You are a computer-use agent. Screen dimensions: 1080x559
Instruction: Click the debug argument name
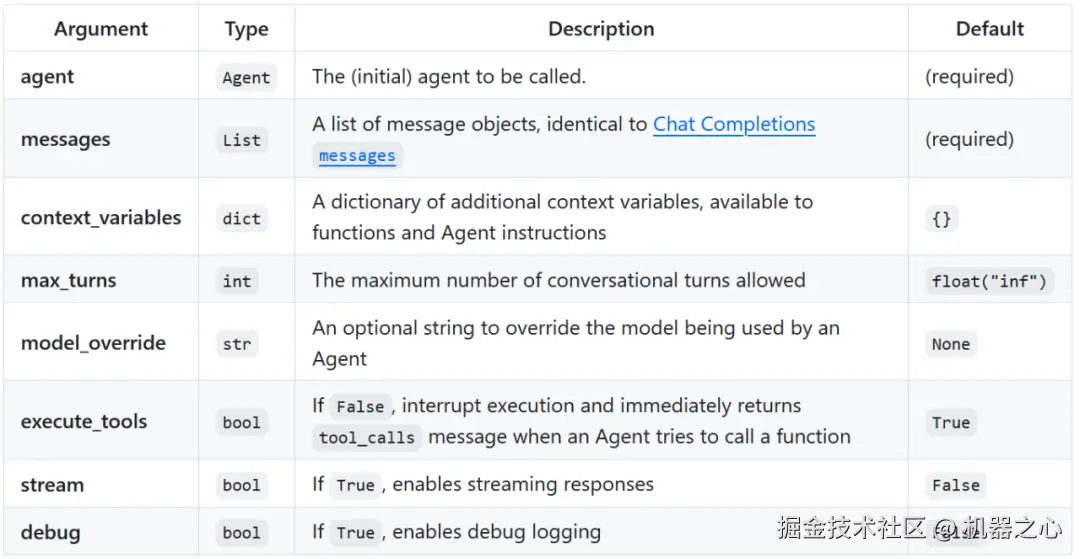click(x=50, y=532)
